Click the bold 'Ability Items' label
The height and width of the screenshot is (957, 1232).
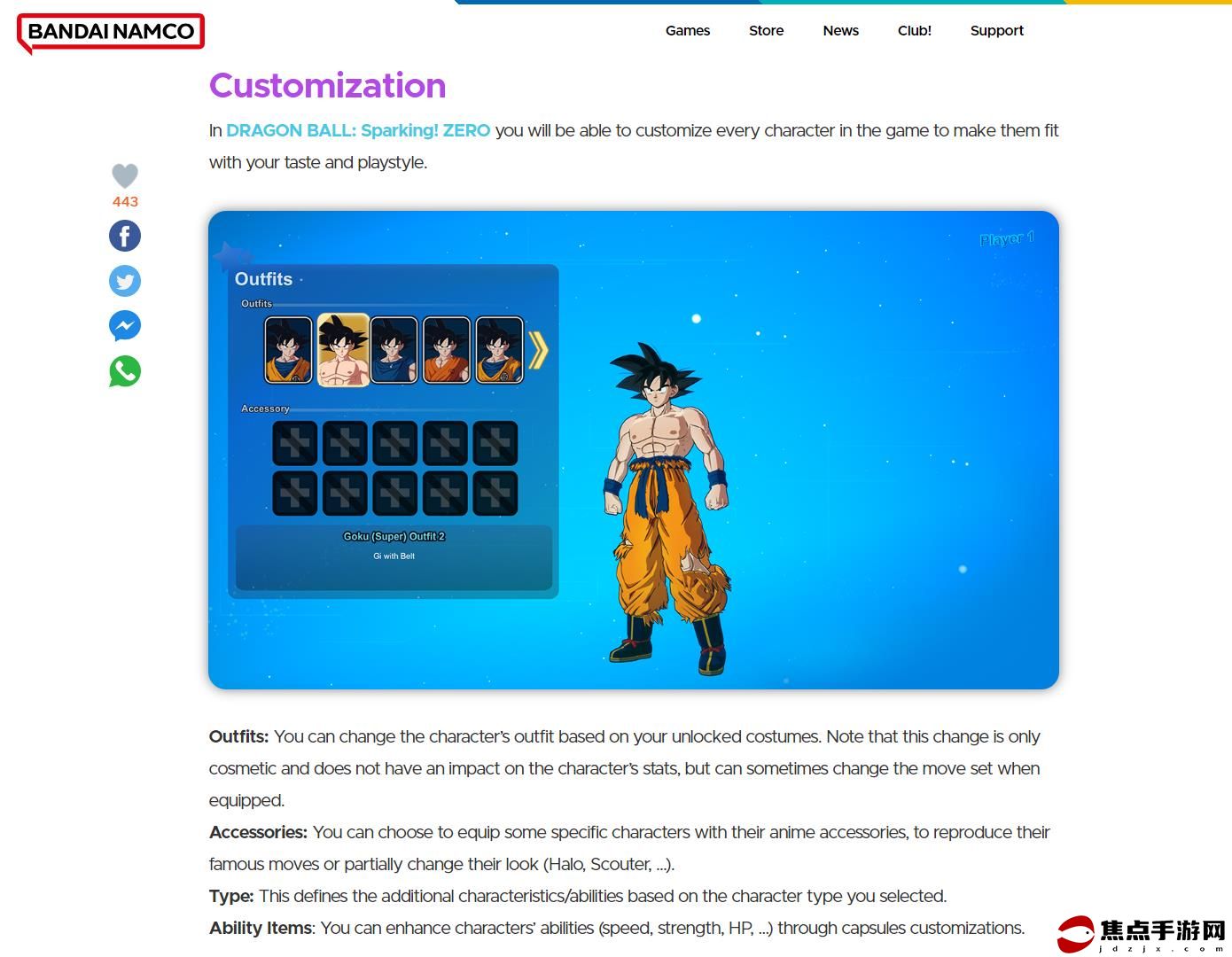point(261,928)
